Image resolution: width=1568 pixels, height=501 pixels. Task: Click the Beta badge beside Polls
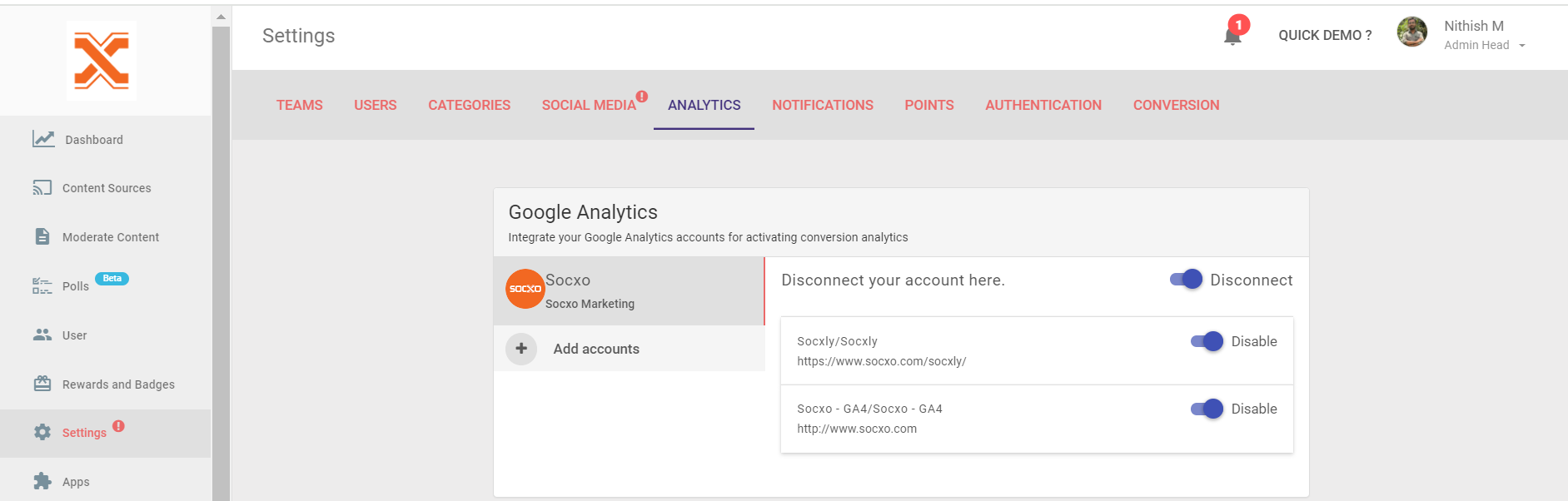tap(112, 279)
